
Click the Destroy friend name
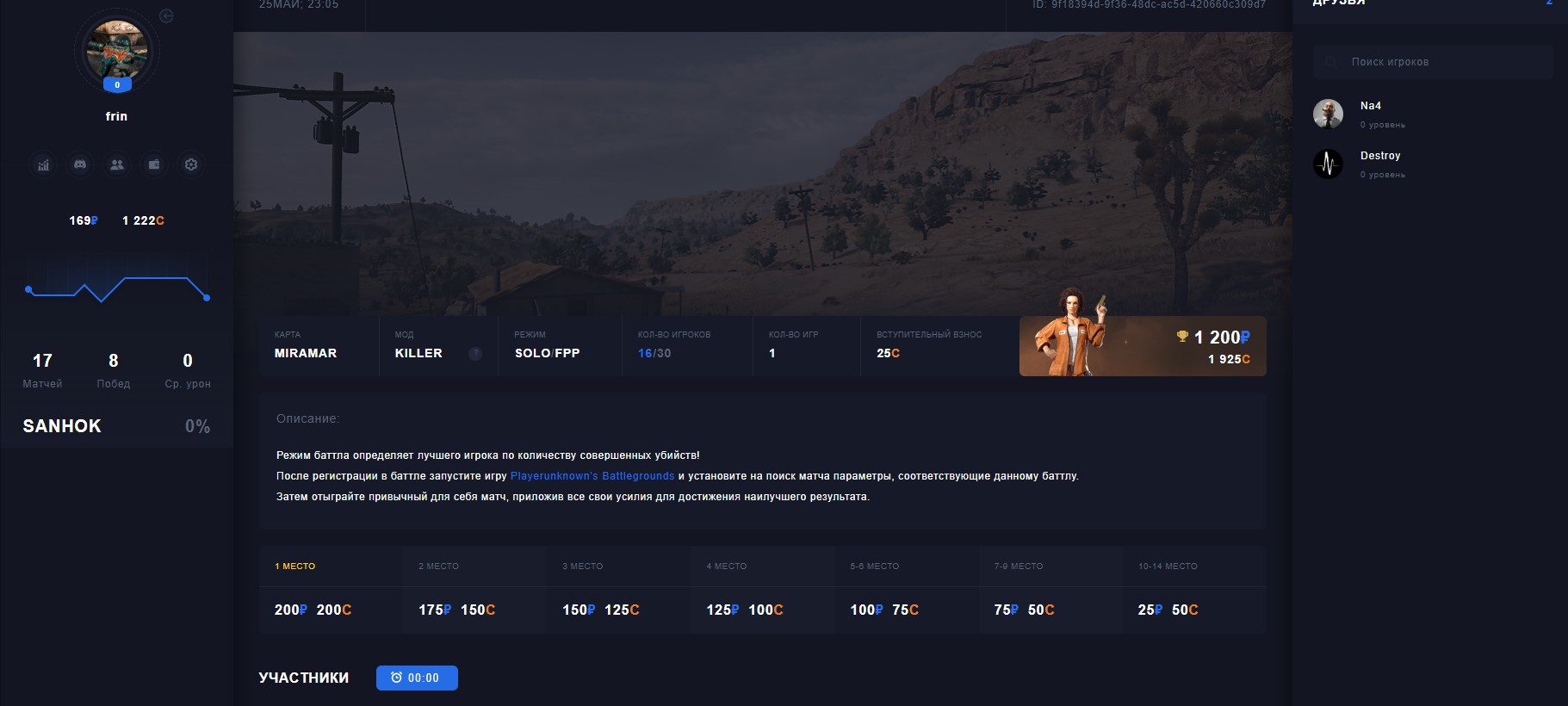1380,156
